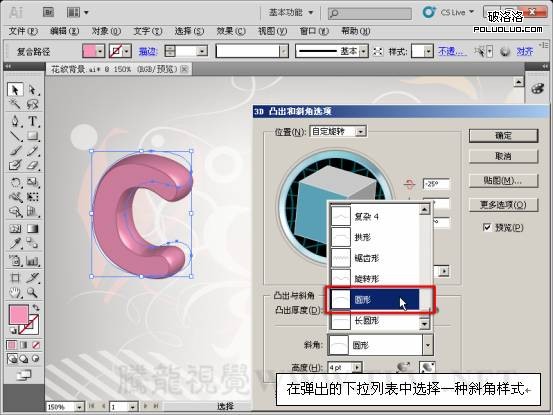Click the 贴图(M)... map art button

(x=503, y=181)
